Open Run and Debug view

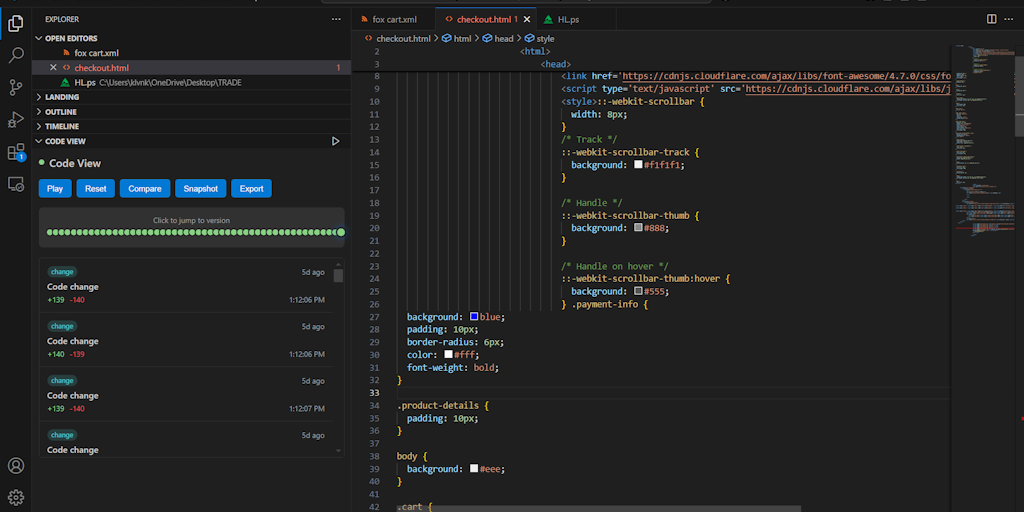pos(16,120)
